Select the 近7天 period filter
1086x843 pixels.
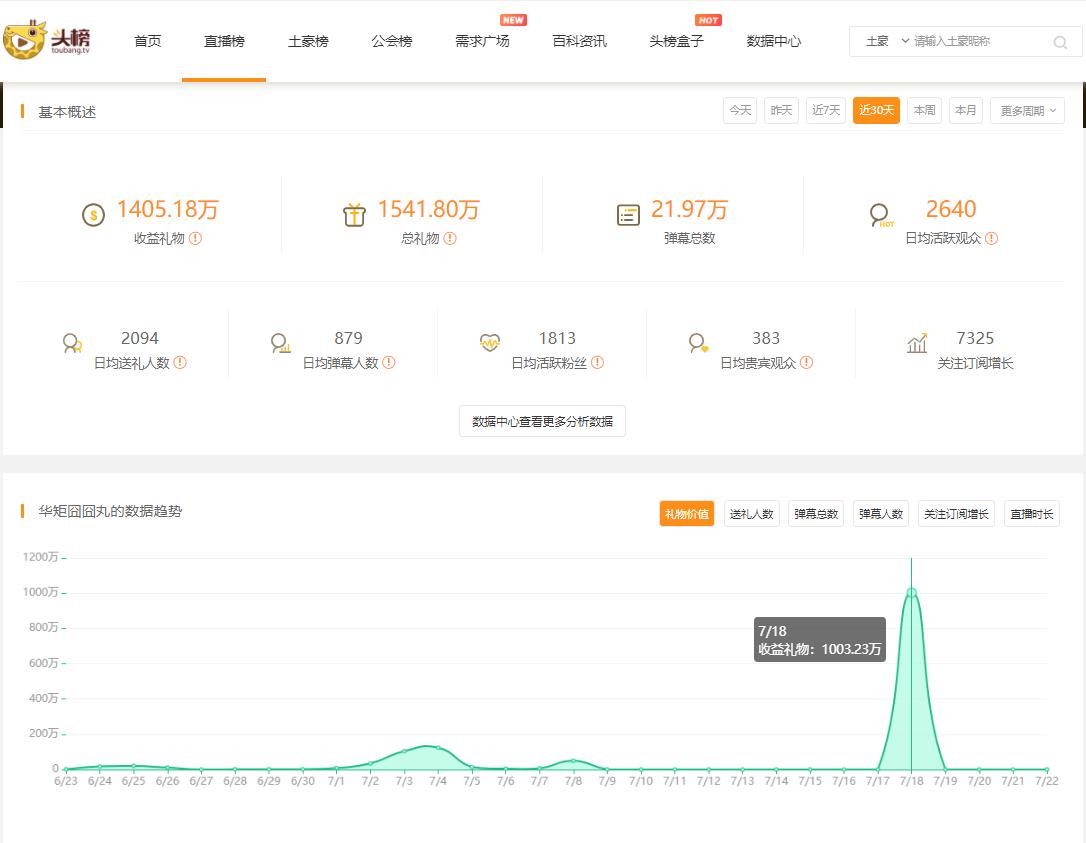point(826,111)
